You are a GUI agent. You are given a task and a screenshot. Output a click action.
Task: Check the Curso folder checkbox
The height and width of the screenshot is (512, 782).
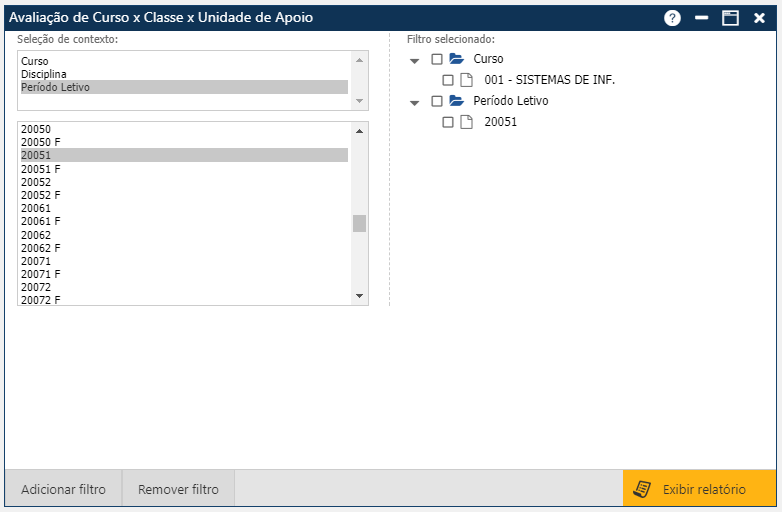(437, 59)
